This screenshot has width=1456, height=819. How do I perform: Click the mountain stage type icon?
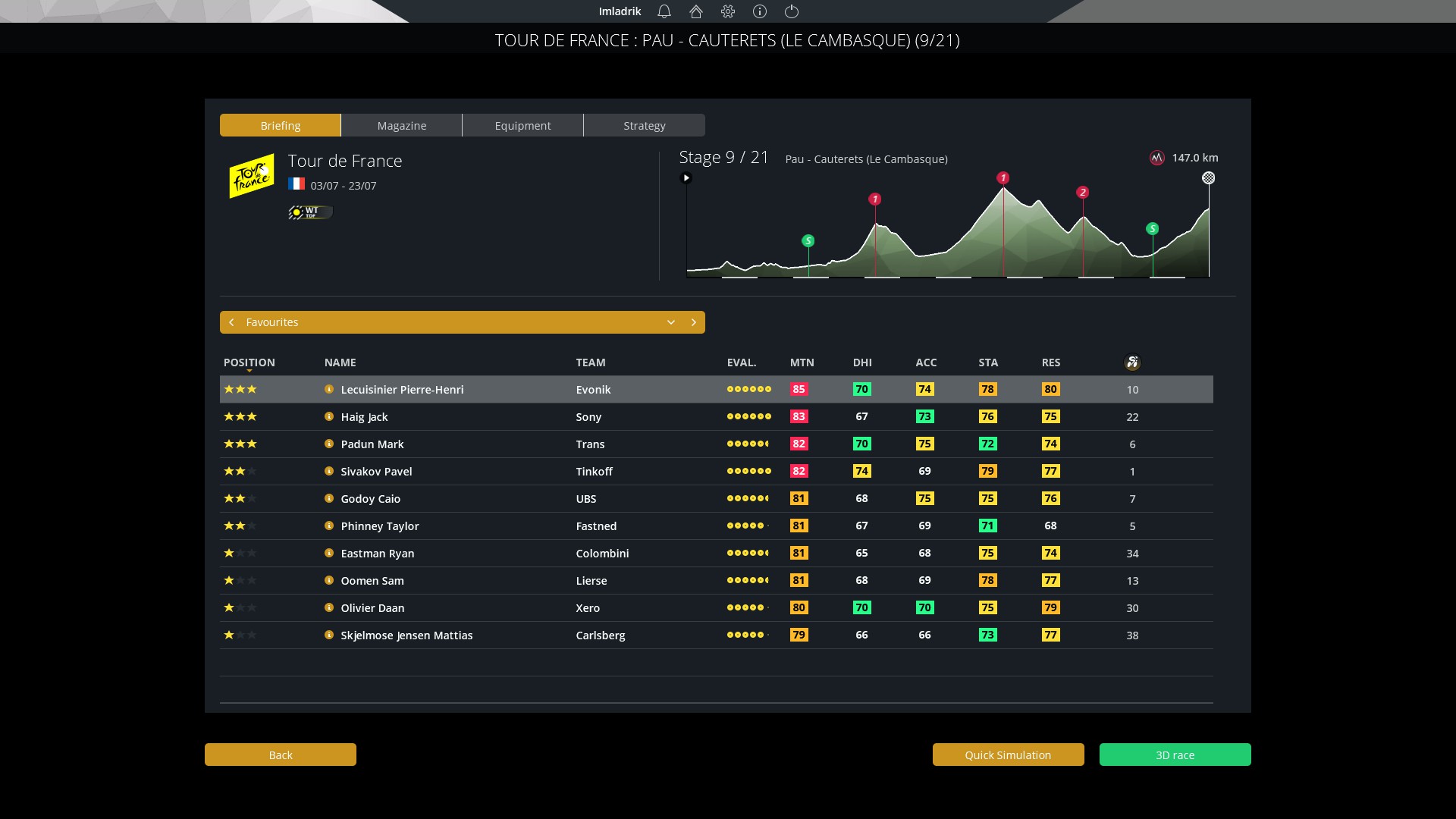(x=1156, y=158)
